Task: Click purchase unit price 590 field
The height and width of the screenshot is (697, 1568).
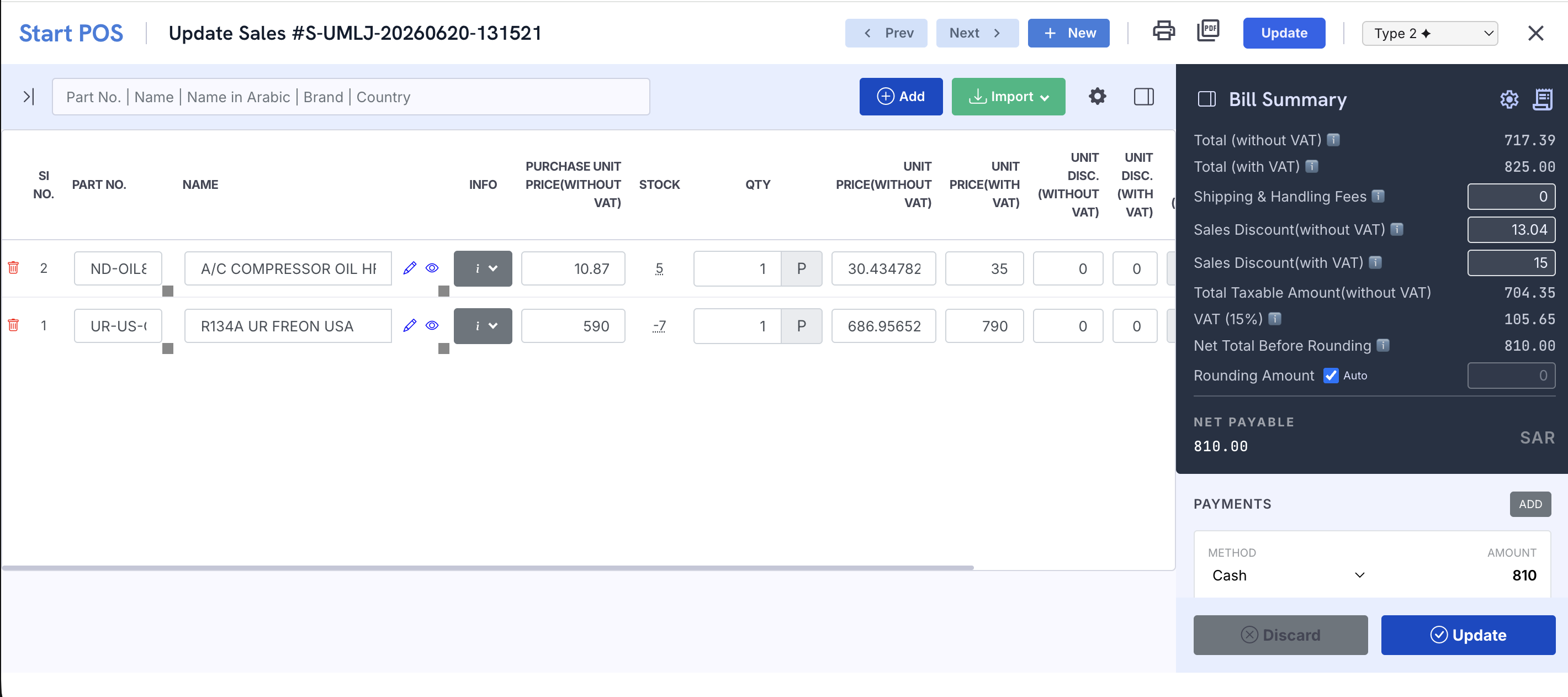Action: (x=573, y=326)
